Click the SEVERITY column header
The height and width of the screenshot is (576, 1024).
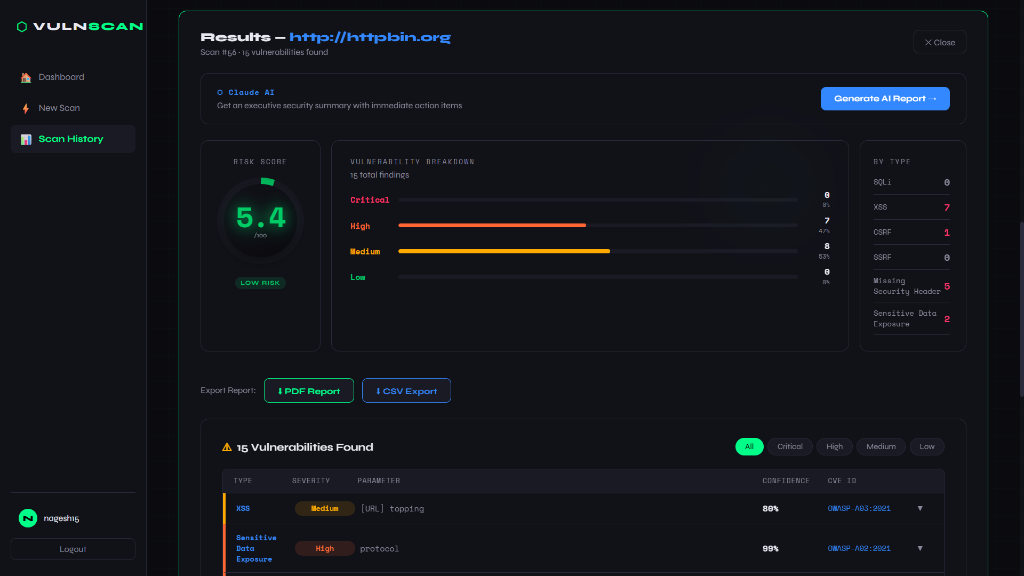click(x=311, y=481)
